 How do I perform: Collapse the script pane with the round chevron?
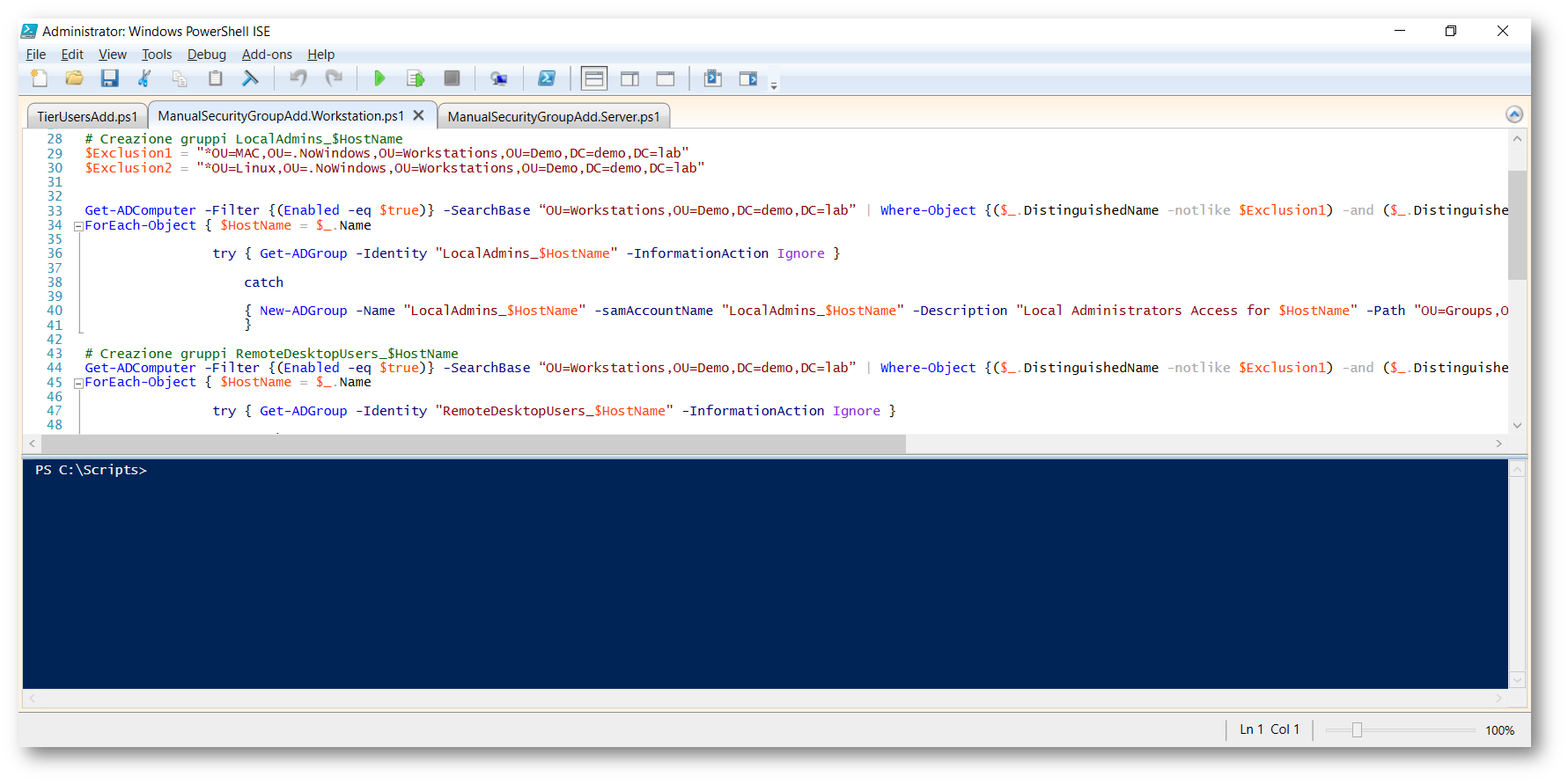pyautogui.click(x=1514, y=114)
